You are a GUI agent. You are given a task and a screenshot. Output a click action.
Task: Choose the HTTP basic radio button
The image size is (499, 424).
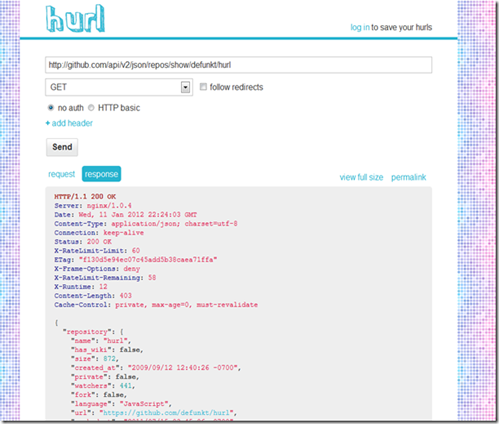(x=91, y=108)
